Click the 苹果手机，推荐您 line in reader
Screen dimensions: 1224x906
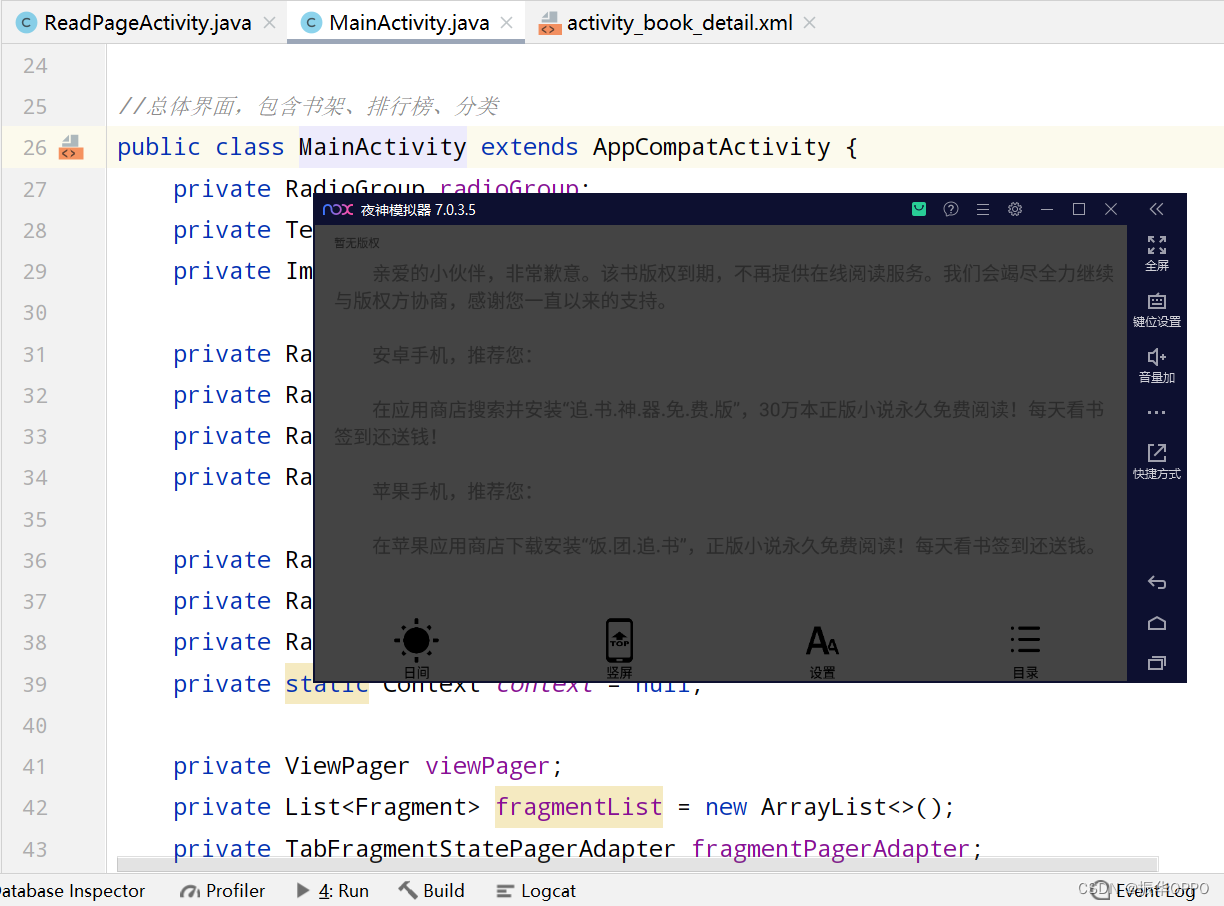[453, 491]
